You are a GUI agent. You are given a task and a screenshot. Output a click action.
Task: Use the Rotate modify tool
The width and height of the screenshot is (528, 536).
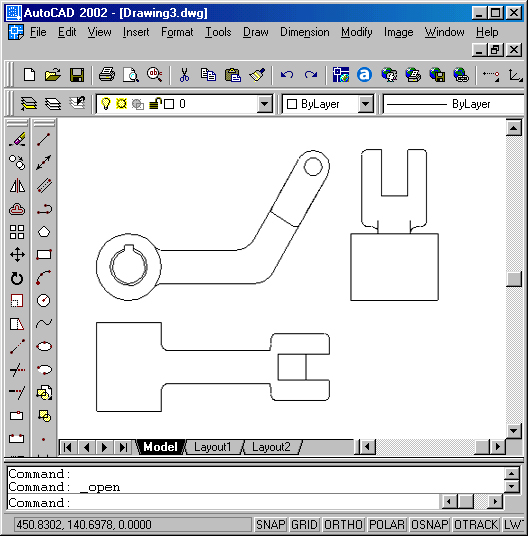coord(17,278)
